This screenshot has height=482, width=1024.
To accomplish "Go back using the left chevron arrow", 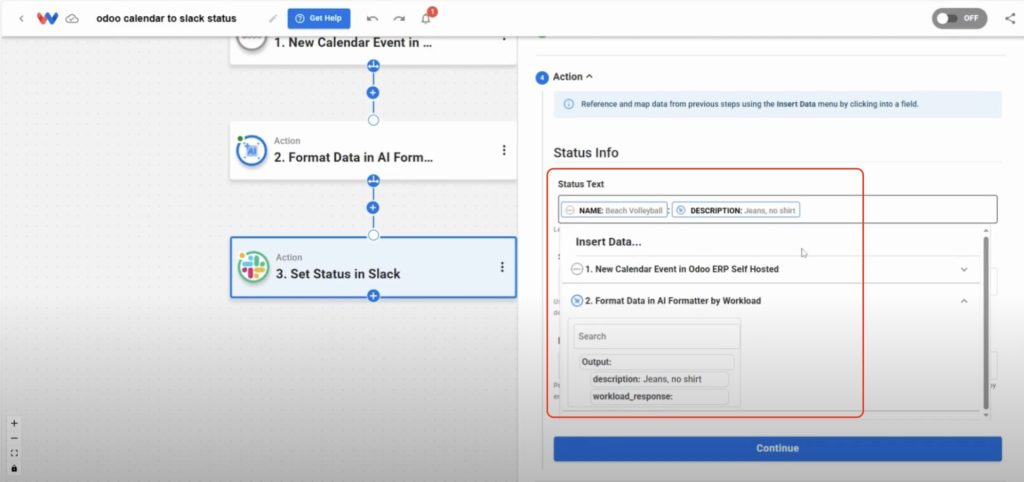I will tap(22, 18).
